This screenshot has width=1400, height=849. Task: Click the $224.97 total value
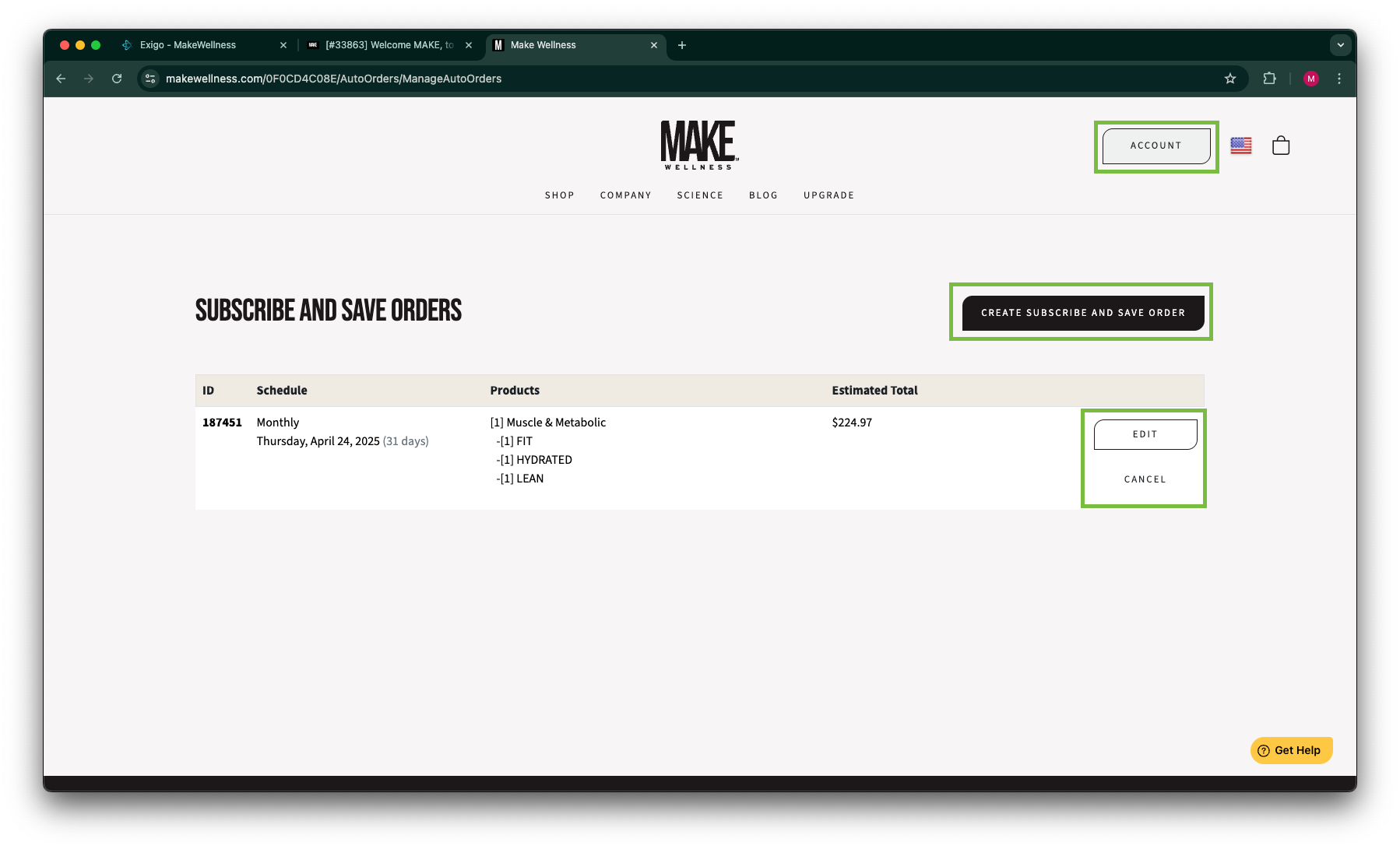[852, 423]
